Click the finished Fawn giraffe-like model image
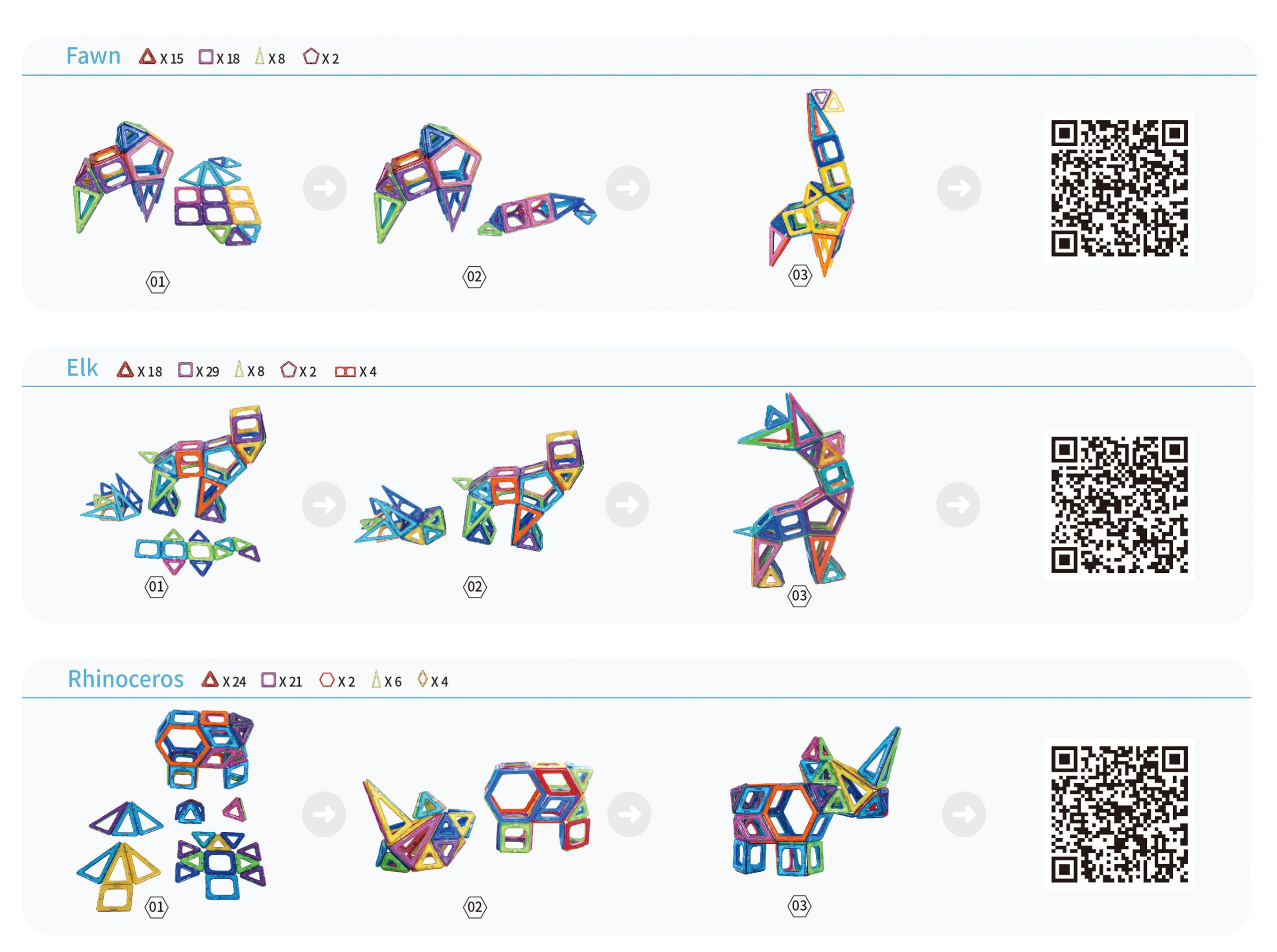The image size is (1277, 952). pos(811,183)
